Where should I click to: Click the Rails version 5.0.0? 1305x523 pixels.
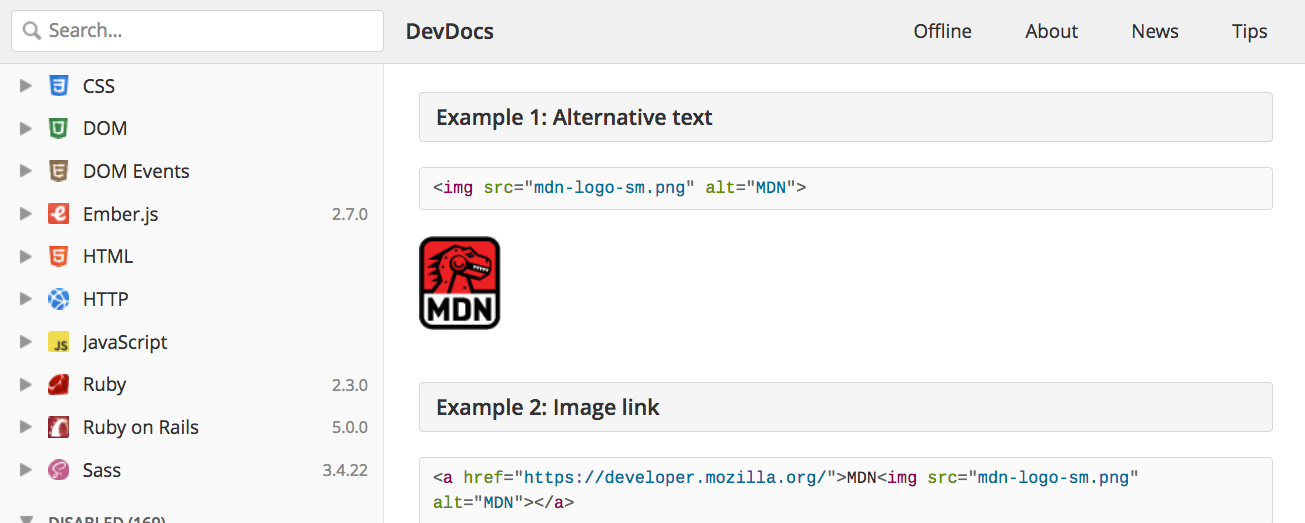[350, 427]
